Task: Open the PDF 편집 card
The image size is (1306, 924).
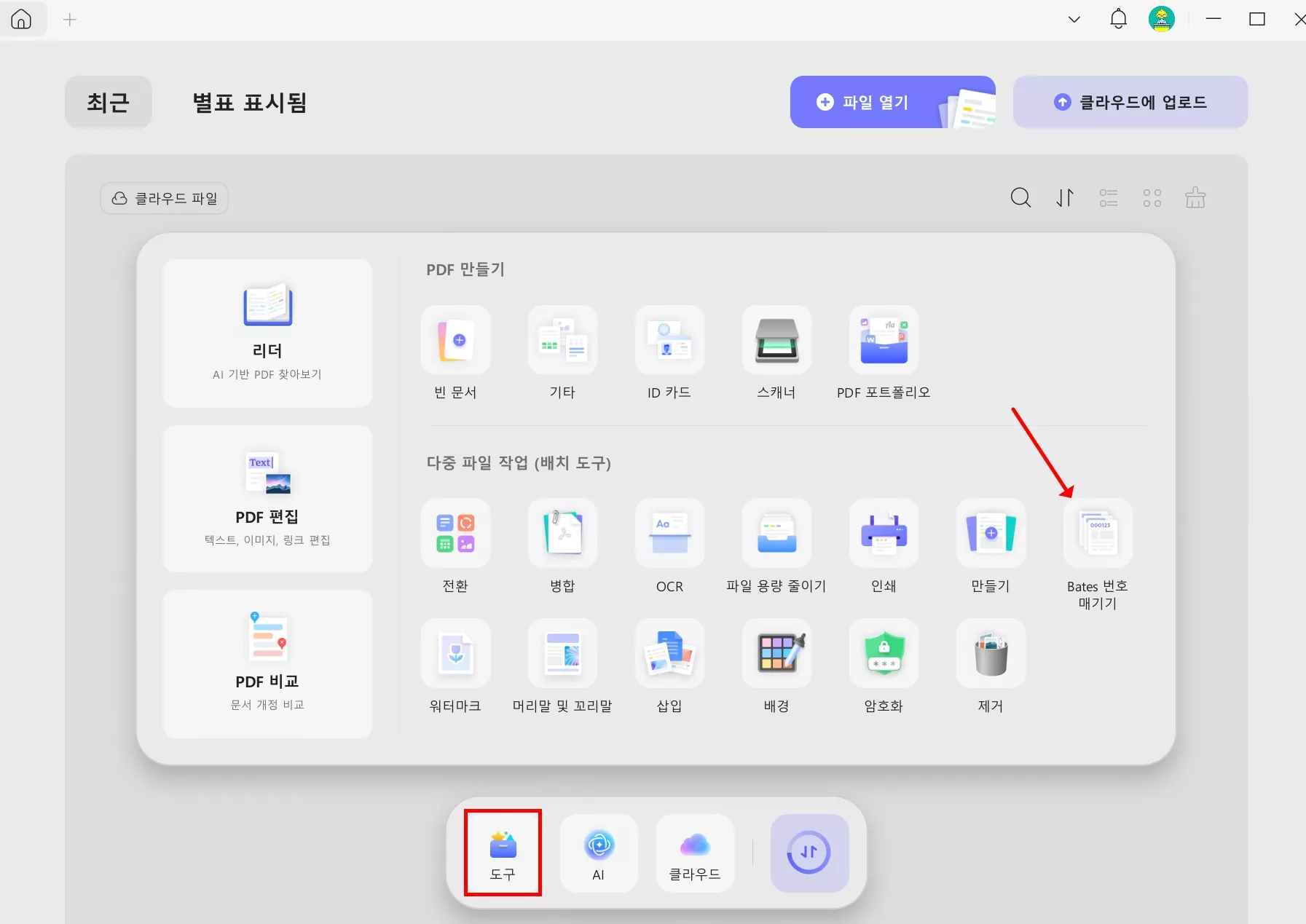Action: [267, 499]
